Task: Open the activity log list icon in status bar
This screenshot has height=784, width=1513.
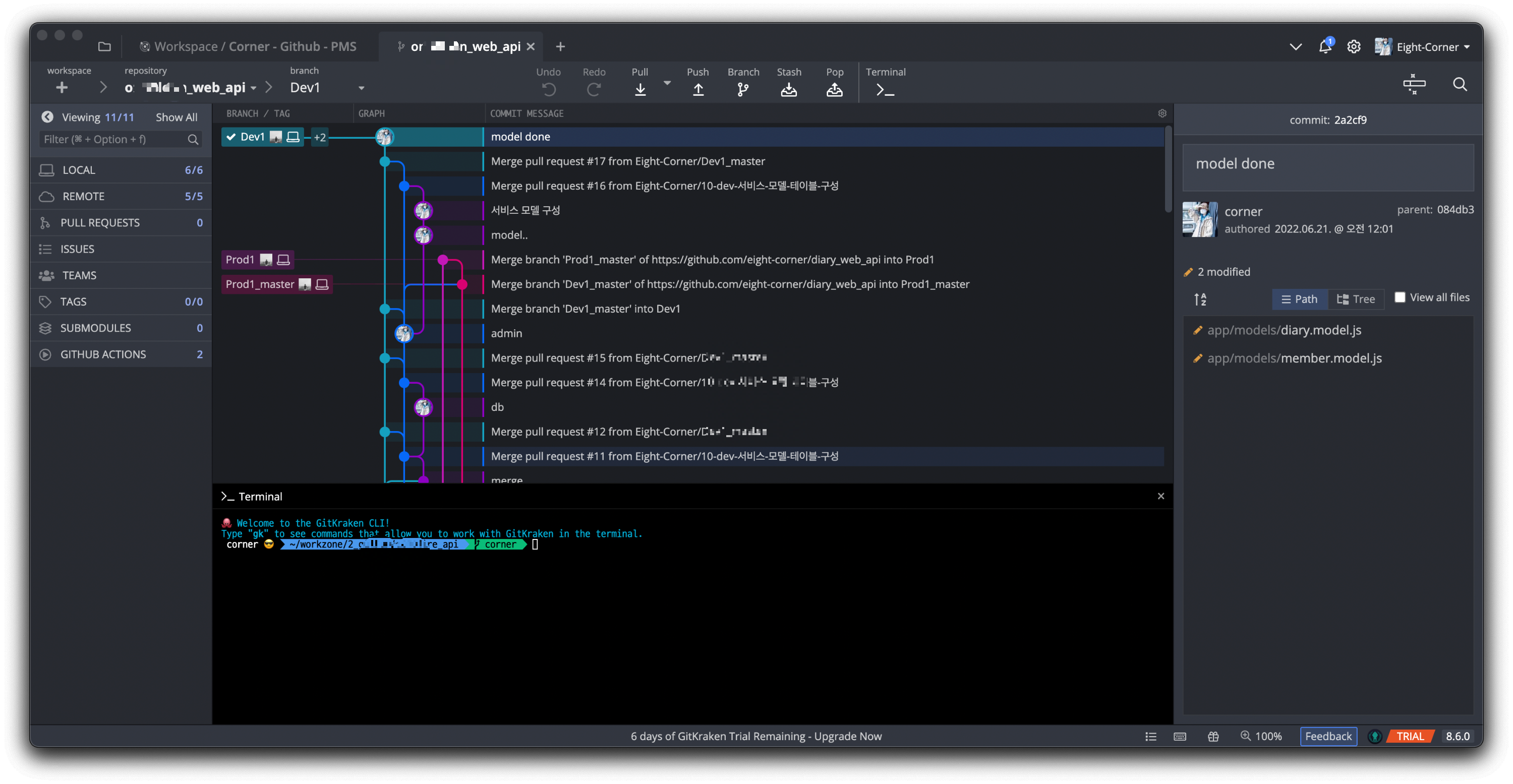Action: pyautogui.click(x=1150, y=737)
